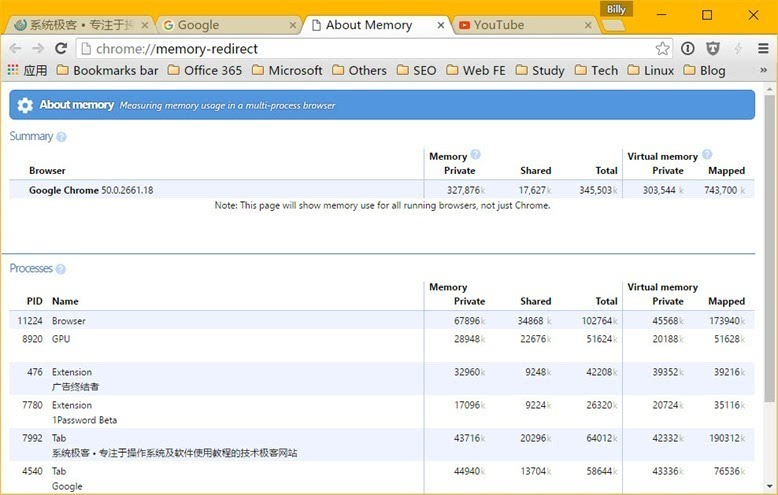Screen dimensions: 778x495
Task: Bookmark this page with the star icon
Action: pos(662,49)
